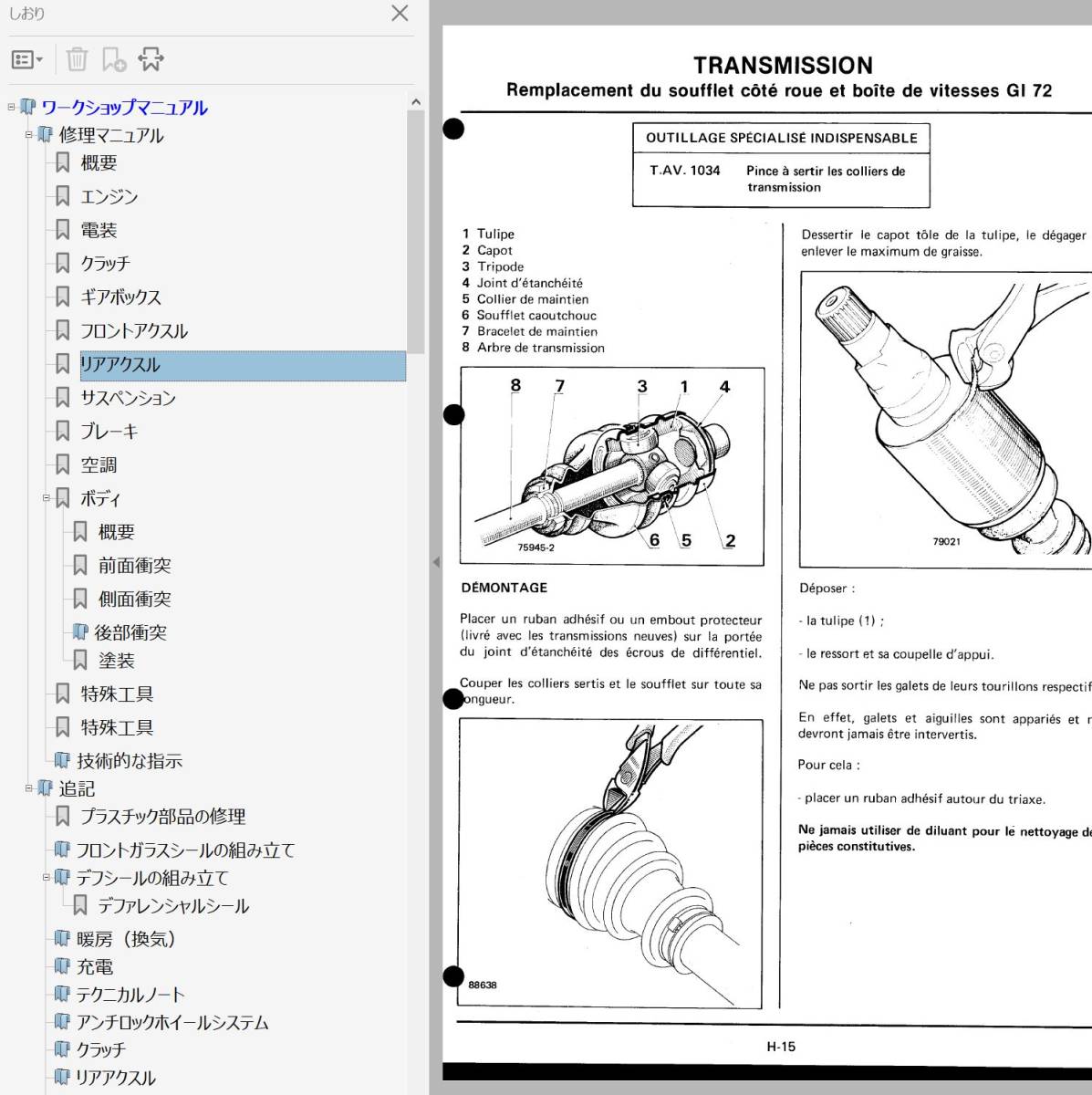Click the bookmark icon beside 空調

(x=62, y=465)
